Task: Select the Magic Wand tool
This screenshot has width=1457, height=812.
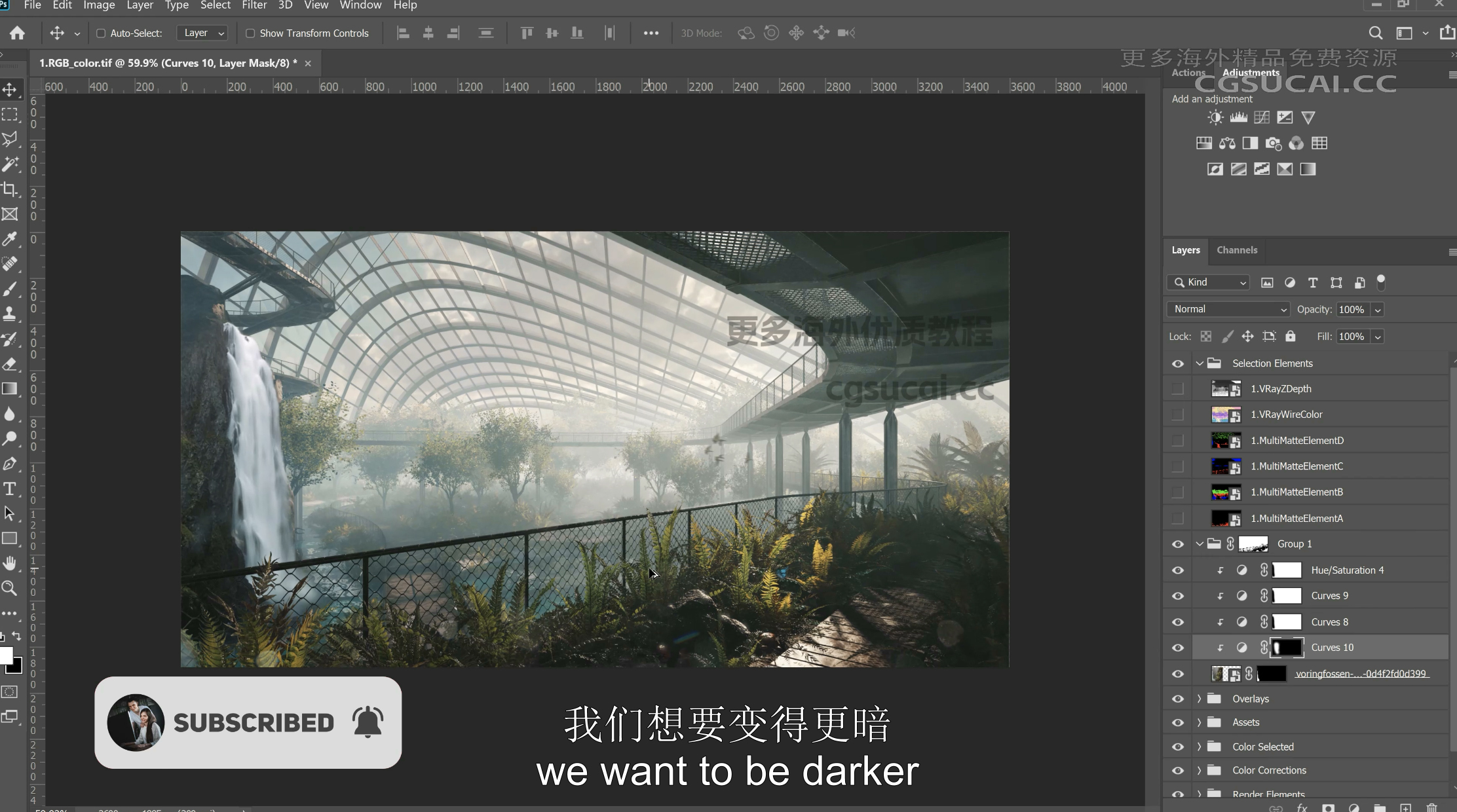Action: click(10, 164)
